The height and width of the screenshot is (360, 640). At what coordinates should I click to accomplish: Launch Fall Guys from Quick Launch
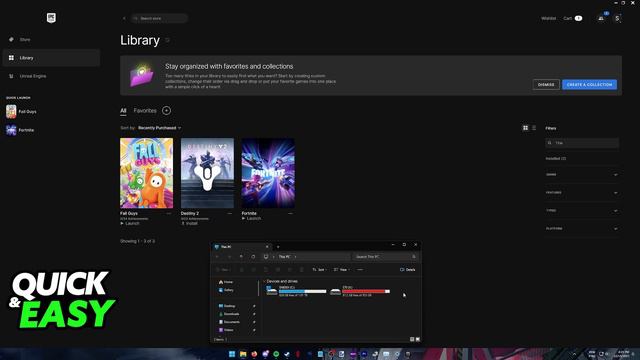21,111
